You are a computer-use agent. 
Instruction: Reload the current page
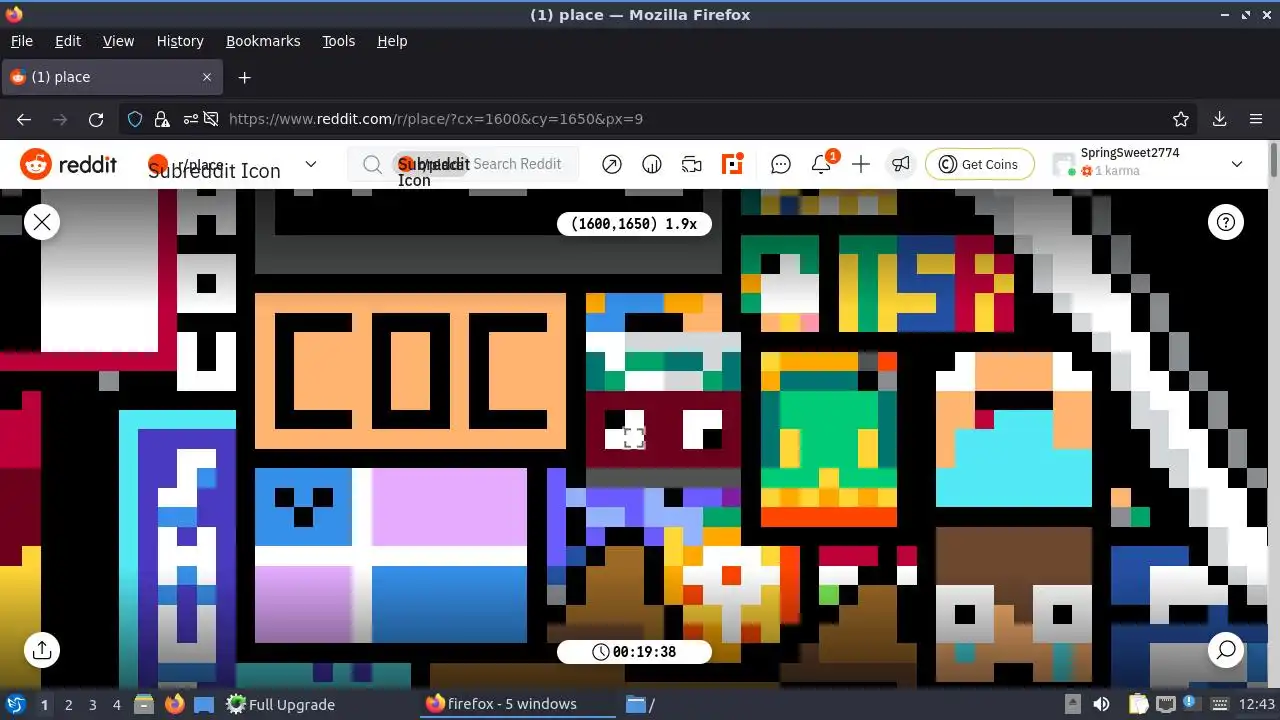(96, 119)
